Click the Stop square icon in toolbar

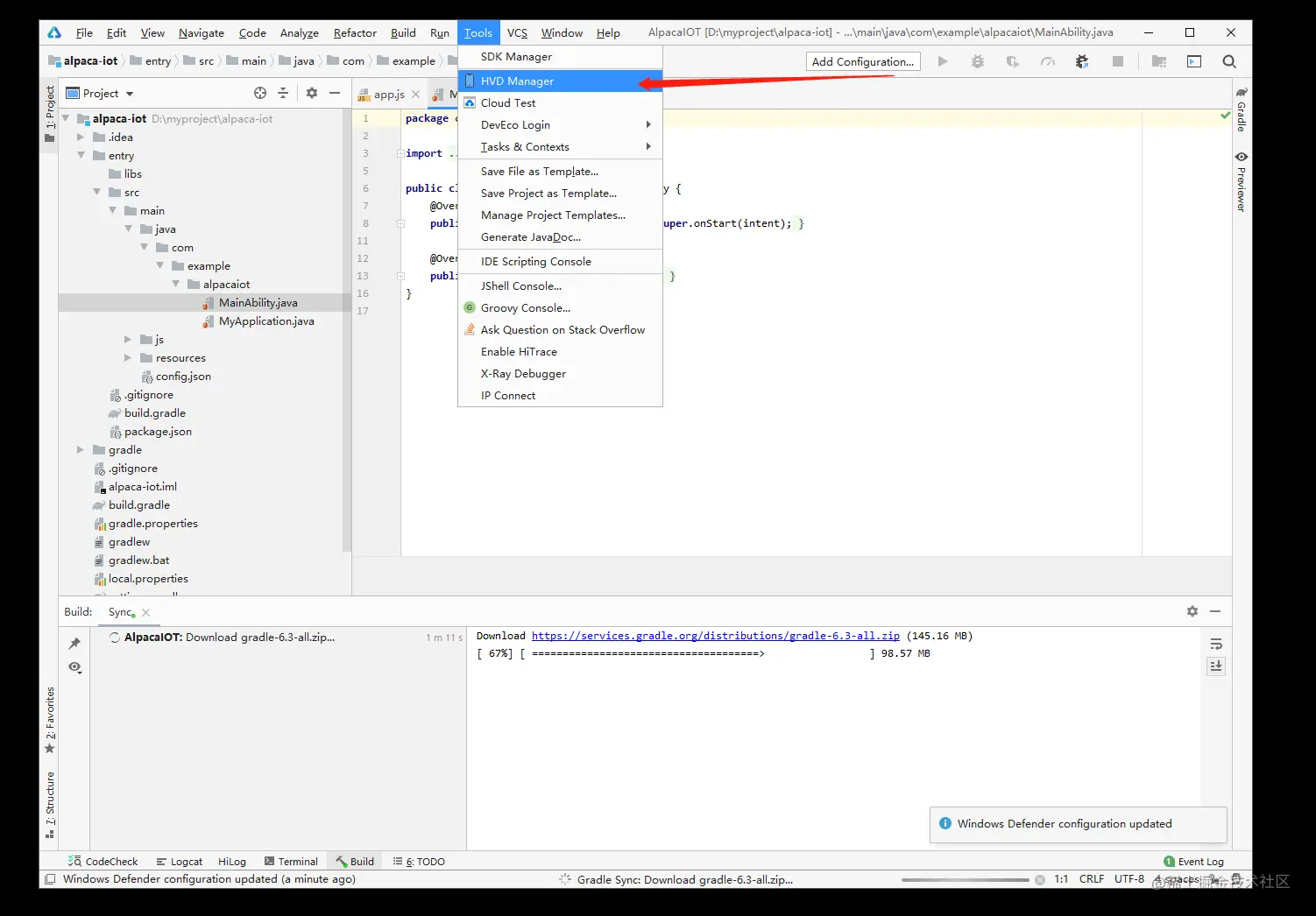click(x=1118, y=61)
